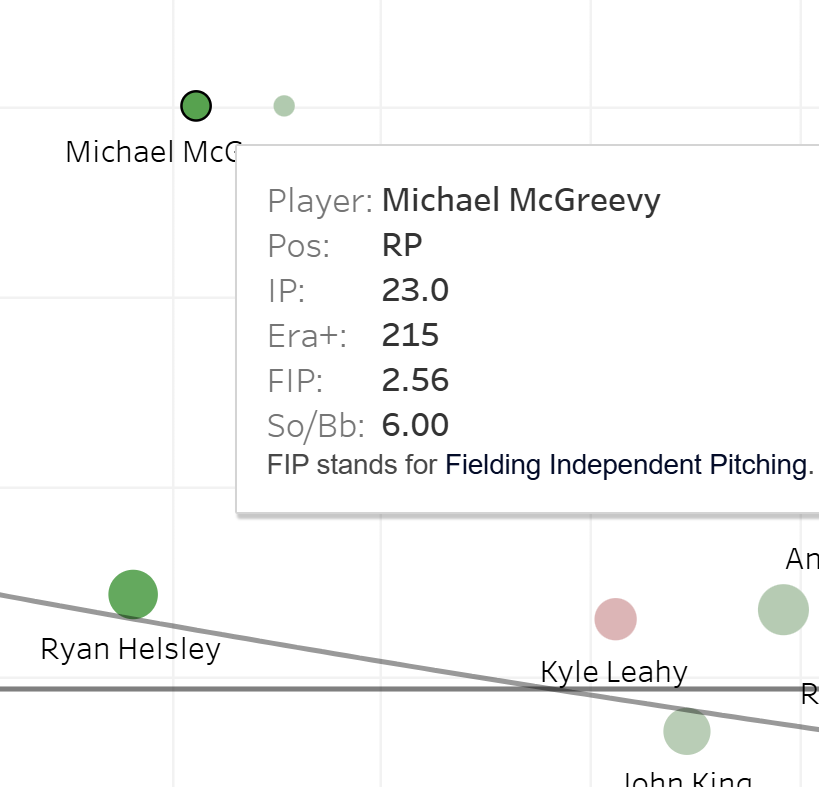Click the So/Bb value 6.00 in tooltip
The width and height of the screenshot is (819, 787).
pyautogui.click(x=415, y=425)
